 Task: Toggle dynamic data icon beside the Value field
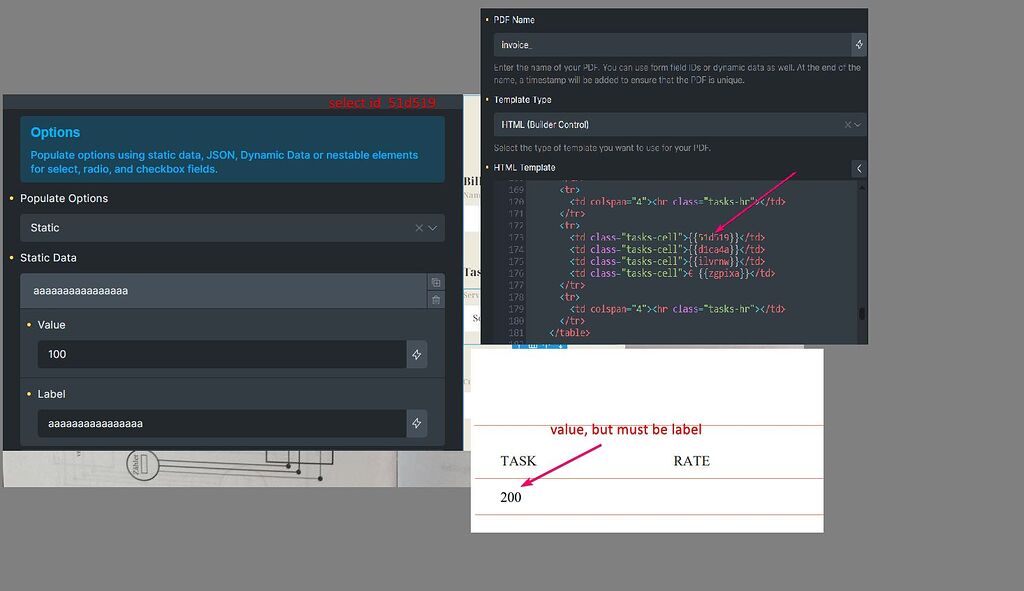point(417,354)
